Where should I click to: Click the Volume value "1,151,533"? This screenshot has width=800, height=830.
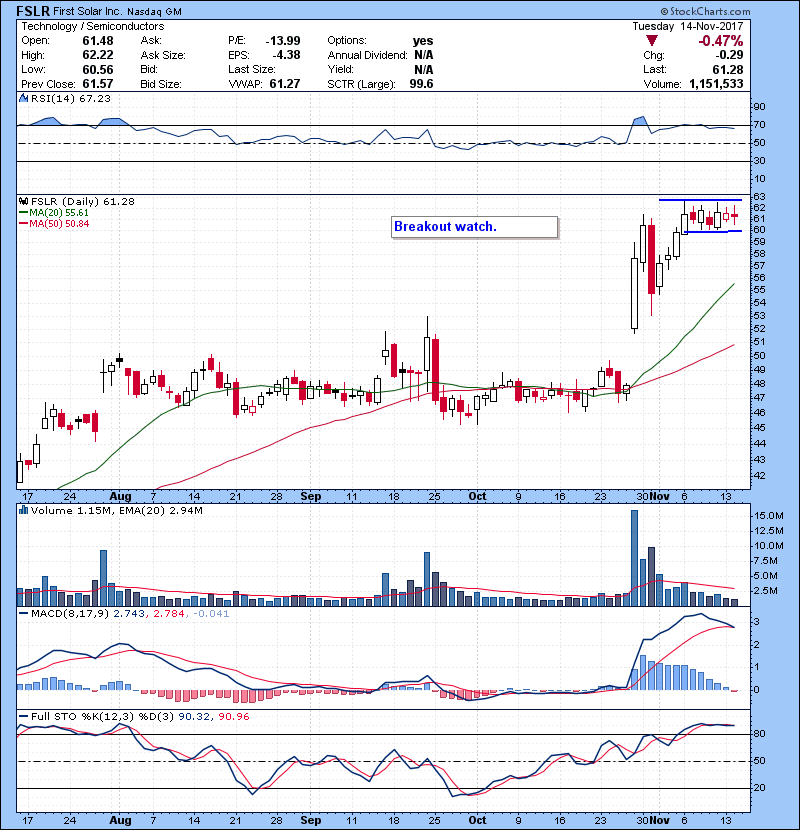click(716, 84)
